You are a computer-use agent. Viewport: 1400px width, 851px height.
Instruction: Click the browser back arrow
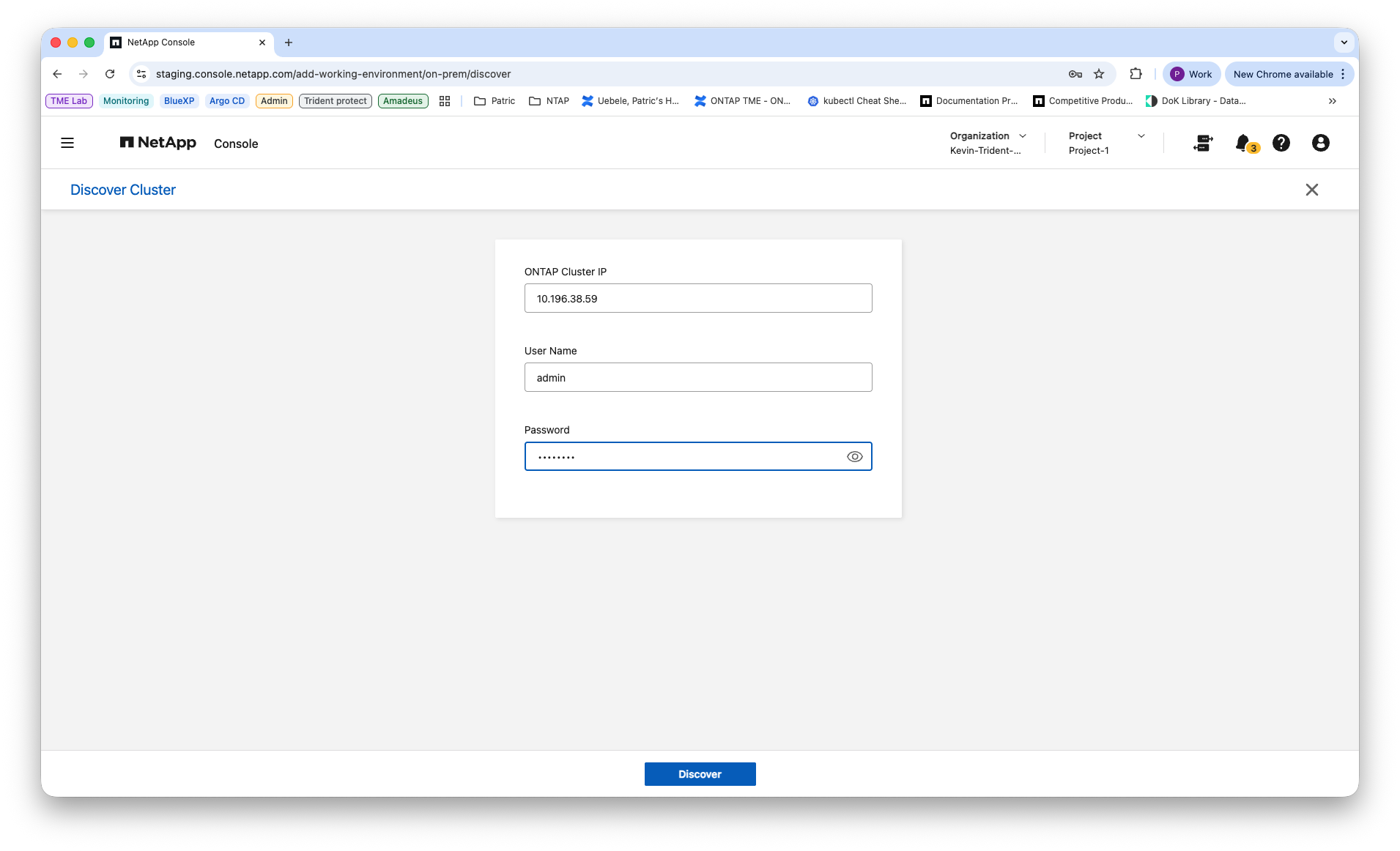(57, 74)
